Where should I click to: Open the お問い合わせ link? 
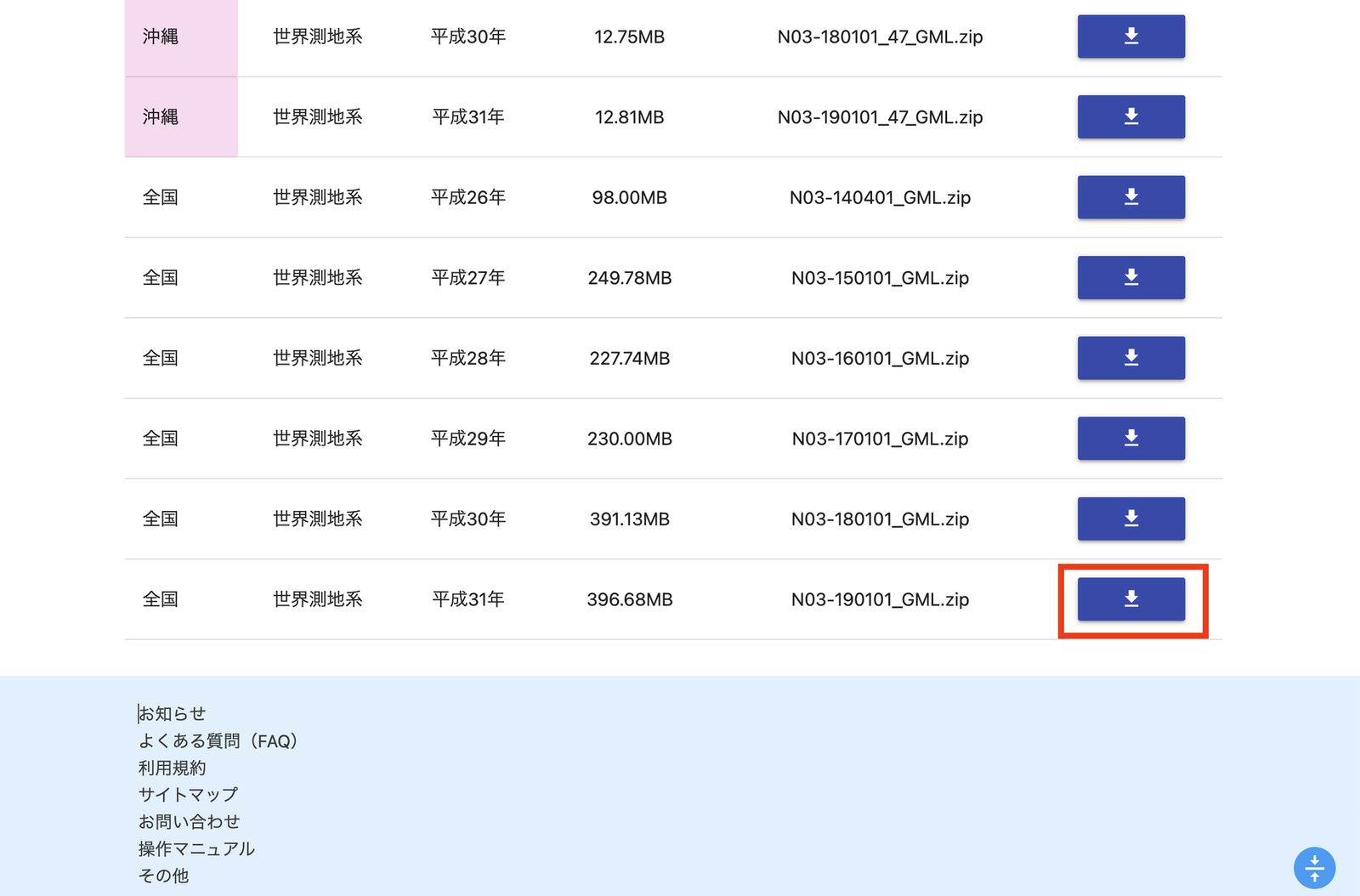tap(189, 821)
